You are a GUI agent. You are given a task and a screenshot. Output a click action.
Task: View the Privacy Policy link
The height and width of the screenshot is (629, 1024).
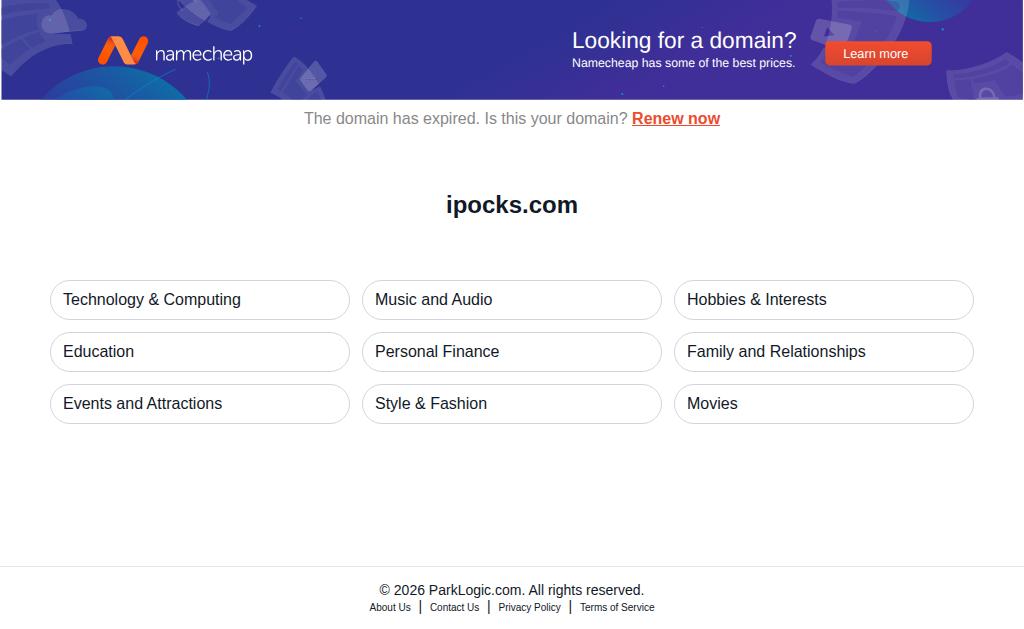[x=530, y=607]
